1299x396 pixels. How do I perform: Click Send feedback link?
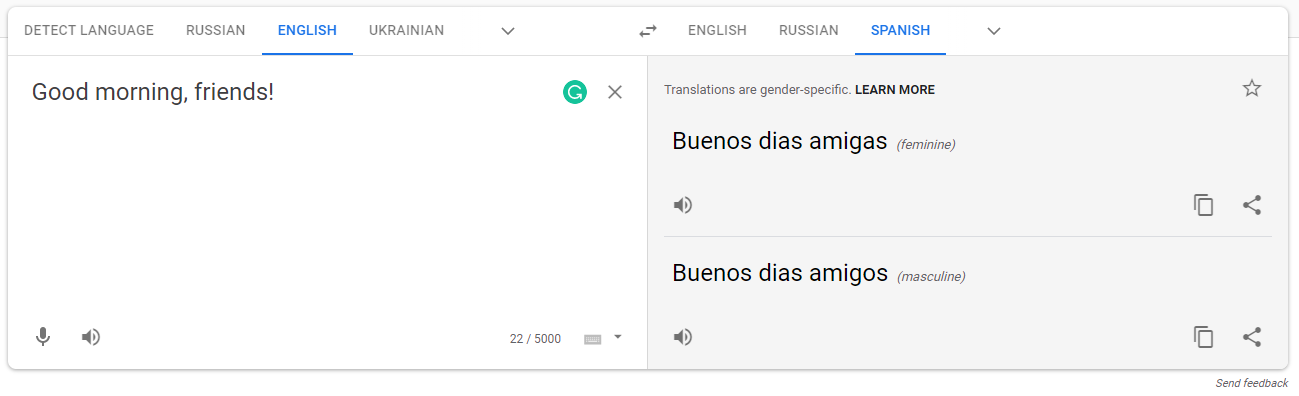point(1252,384)
